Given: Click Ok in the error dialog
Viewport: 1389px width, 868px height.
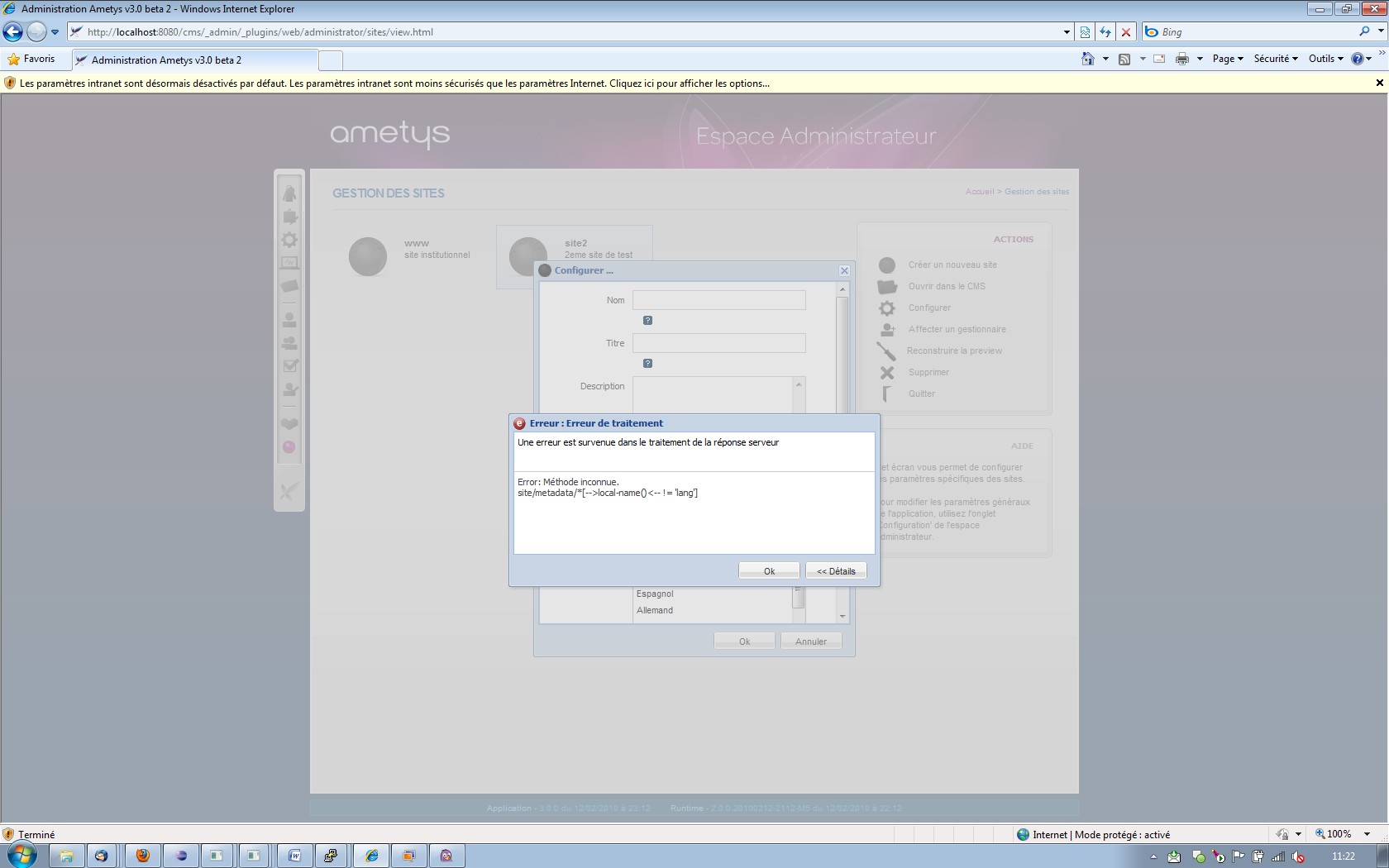Looking at the screenshot, I should 769,571.
